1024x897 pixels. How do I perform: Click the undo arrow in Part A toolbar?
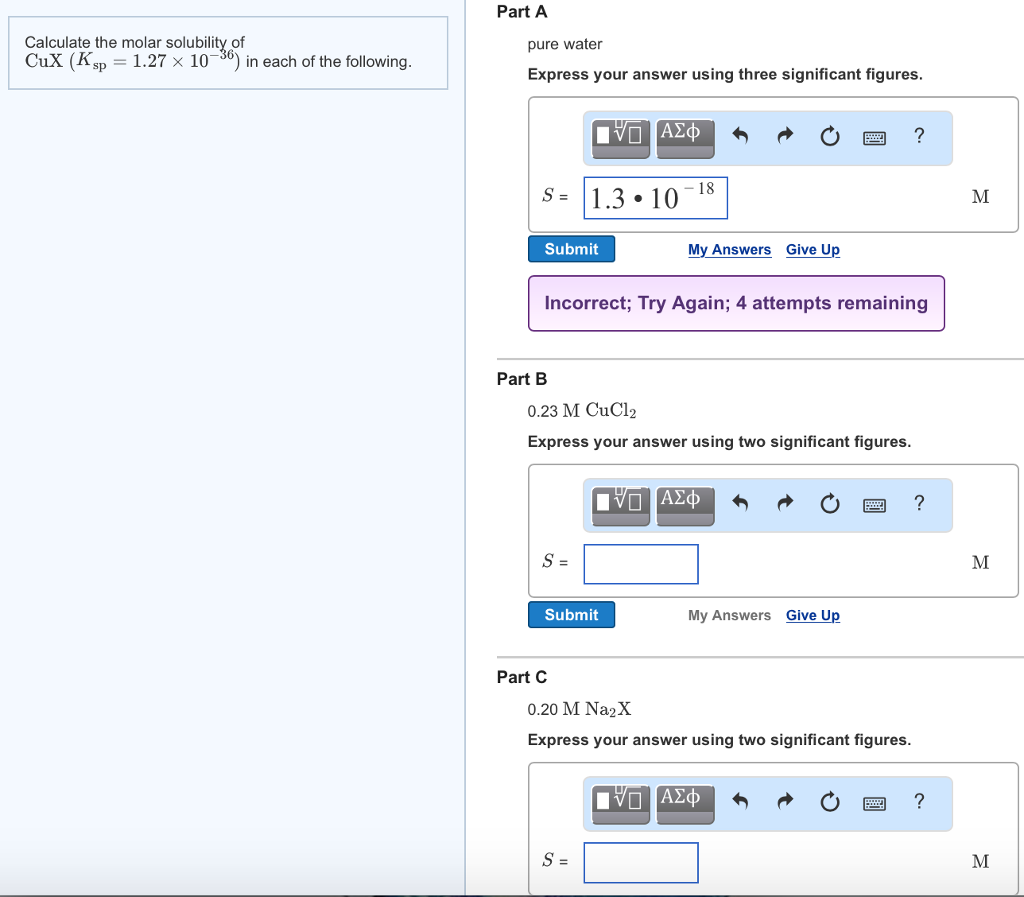coord(740,136)
